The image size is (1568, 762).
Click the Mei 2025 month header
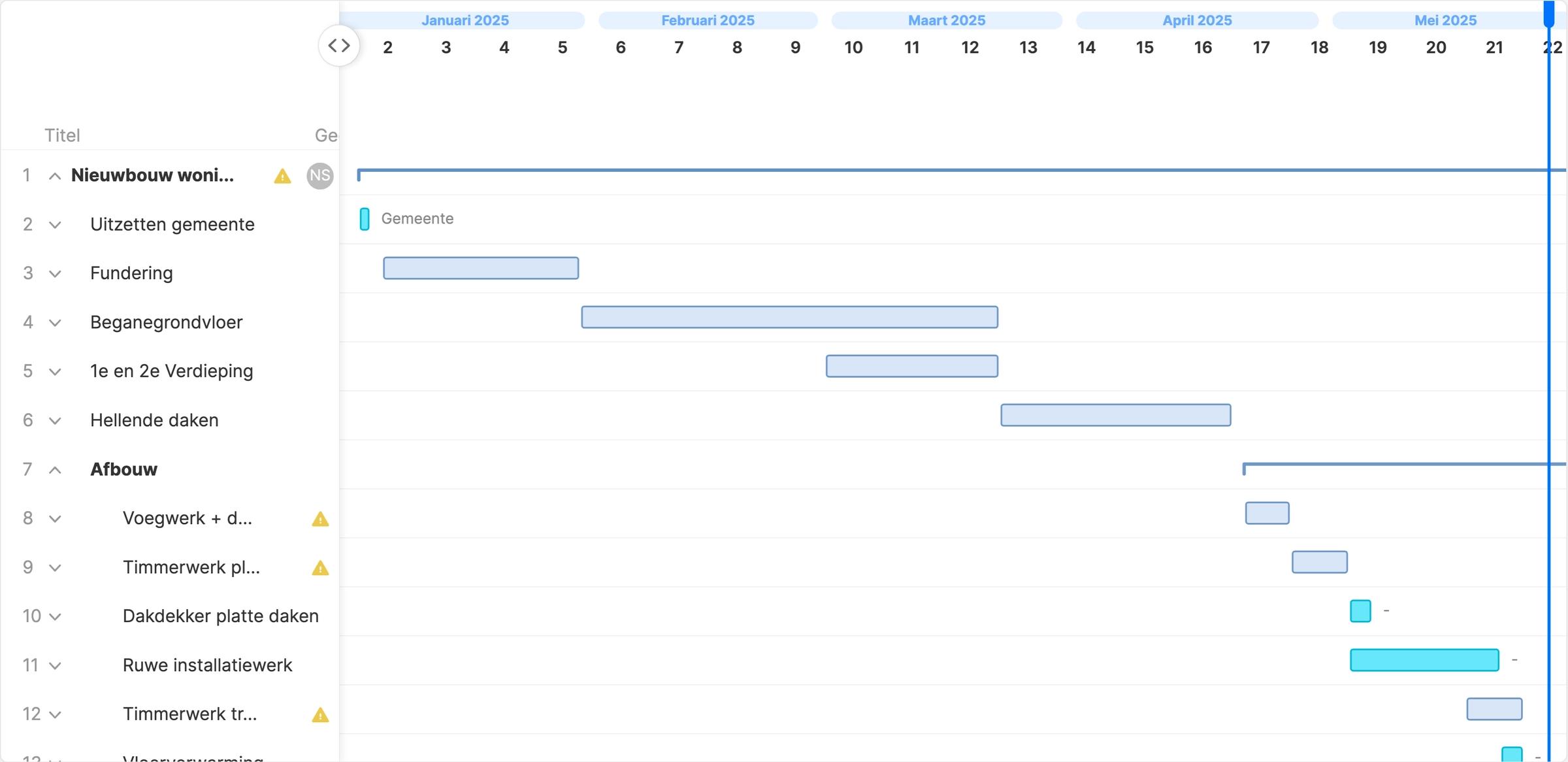[1446, 20]
